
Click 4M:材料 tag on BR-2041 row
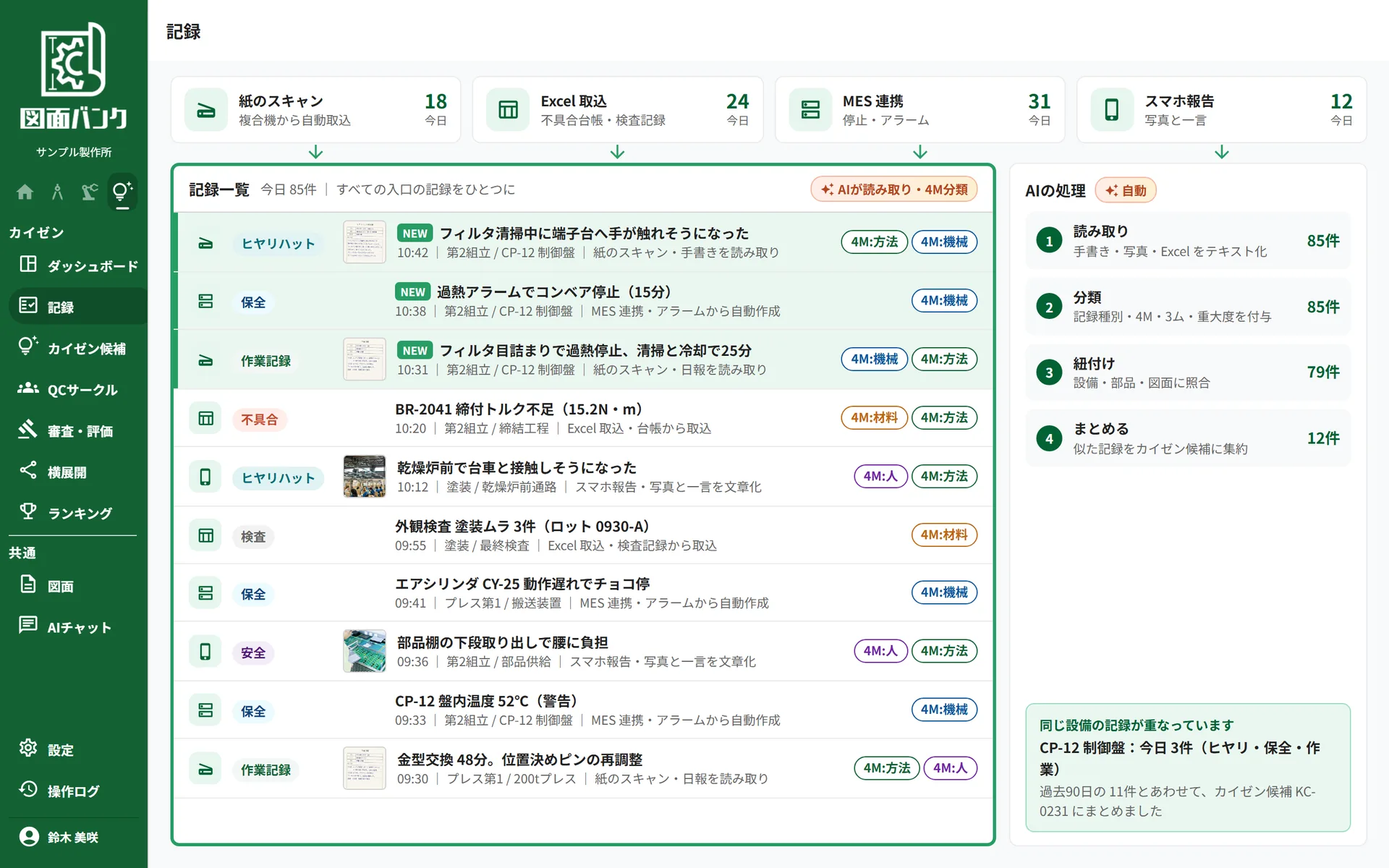click(x=874, y=417)
